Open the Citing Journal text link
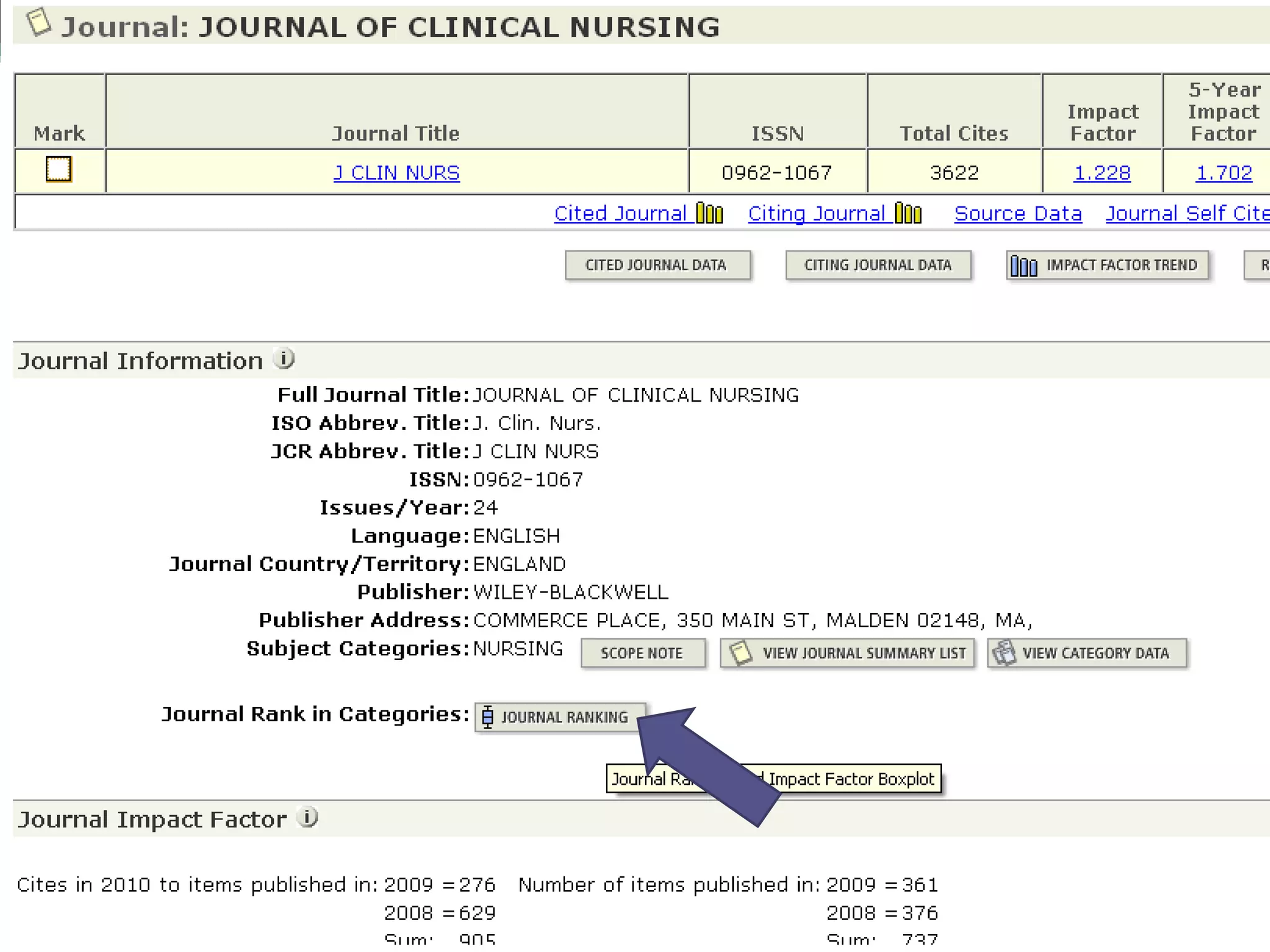 pos(816,213)
